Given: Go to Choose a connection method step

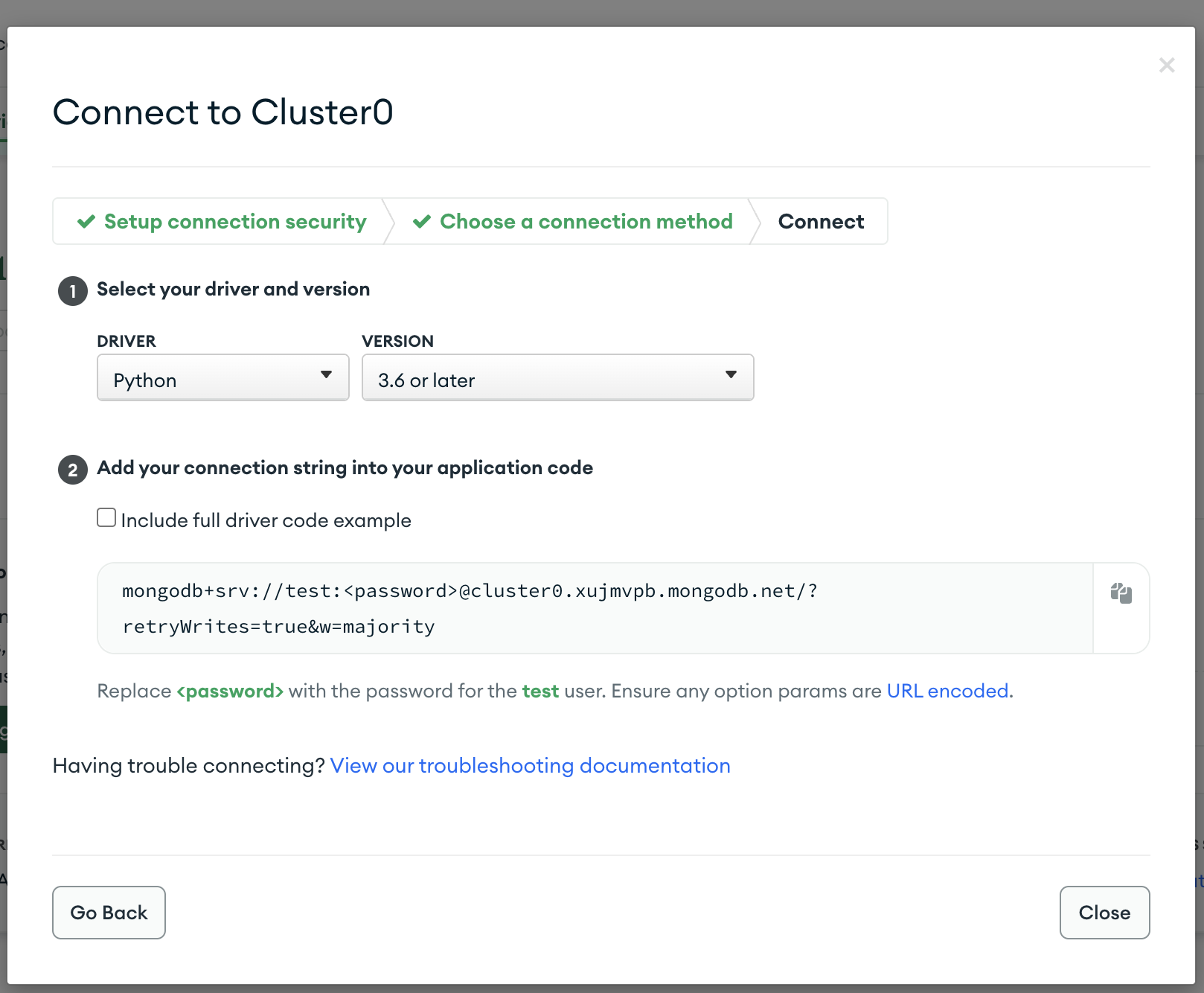Looking at the screenshot, I should point(572,221).
